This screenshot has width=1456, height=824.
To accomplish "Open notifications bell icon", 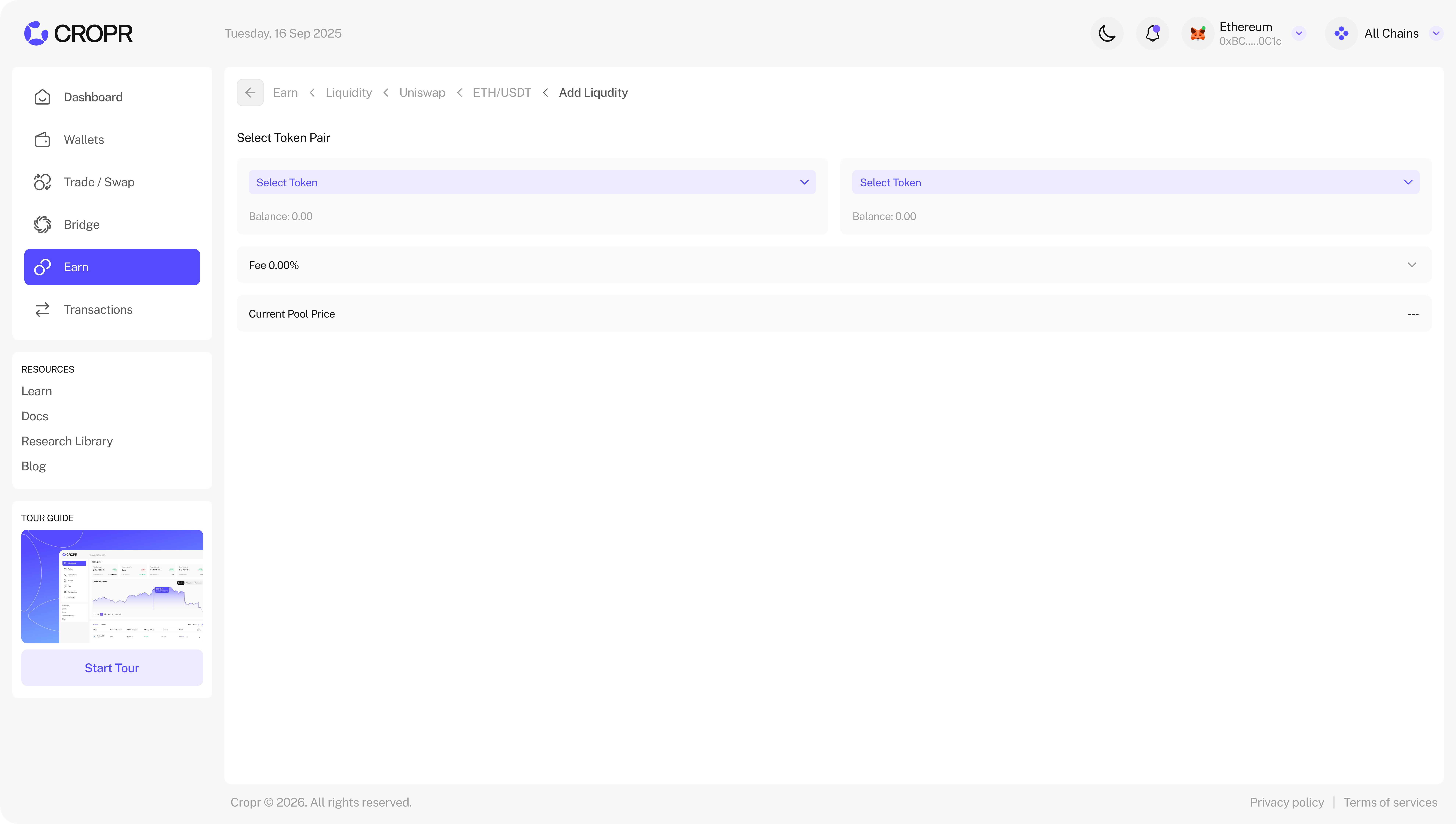I will [1152, 33].
